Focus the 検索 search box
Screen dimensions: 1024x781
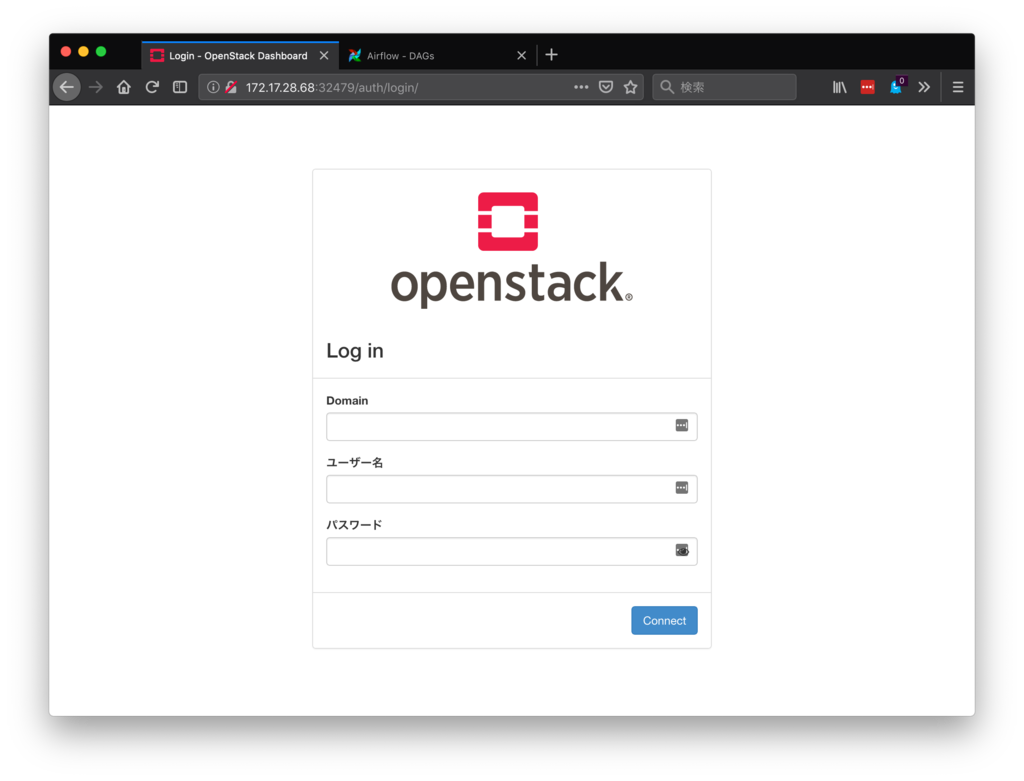pyautogui.click(x=725, y=87)
